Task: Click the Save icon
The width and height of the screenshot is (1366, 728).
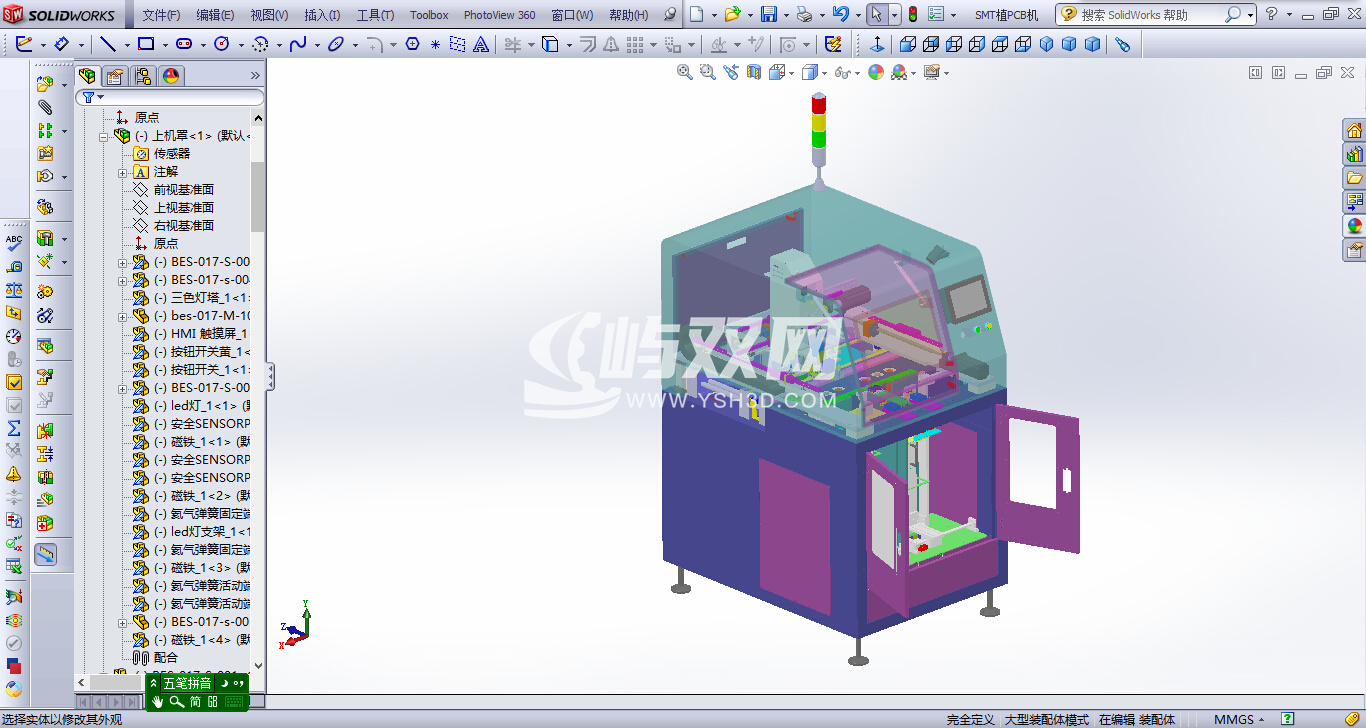Action: (x=769, y=14)
